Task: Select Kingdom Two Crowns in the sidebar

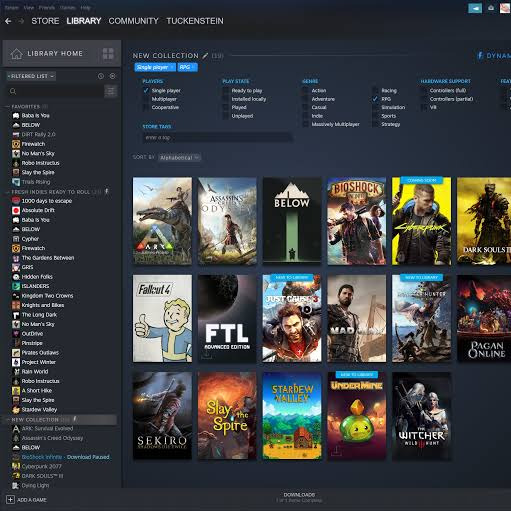Action: pos(47,296)
